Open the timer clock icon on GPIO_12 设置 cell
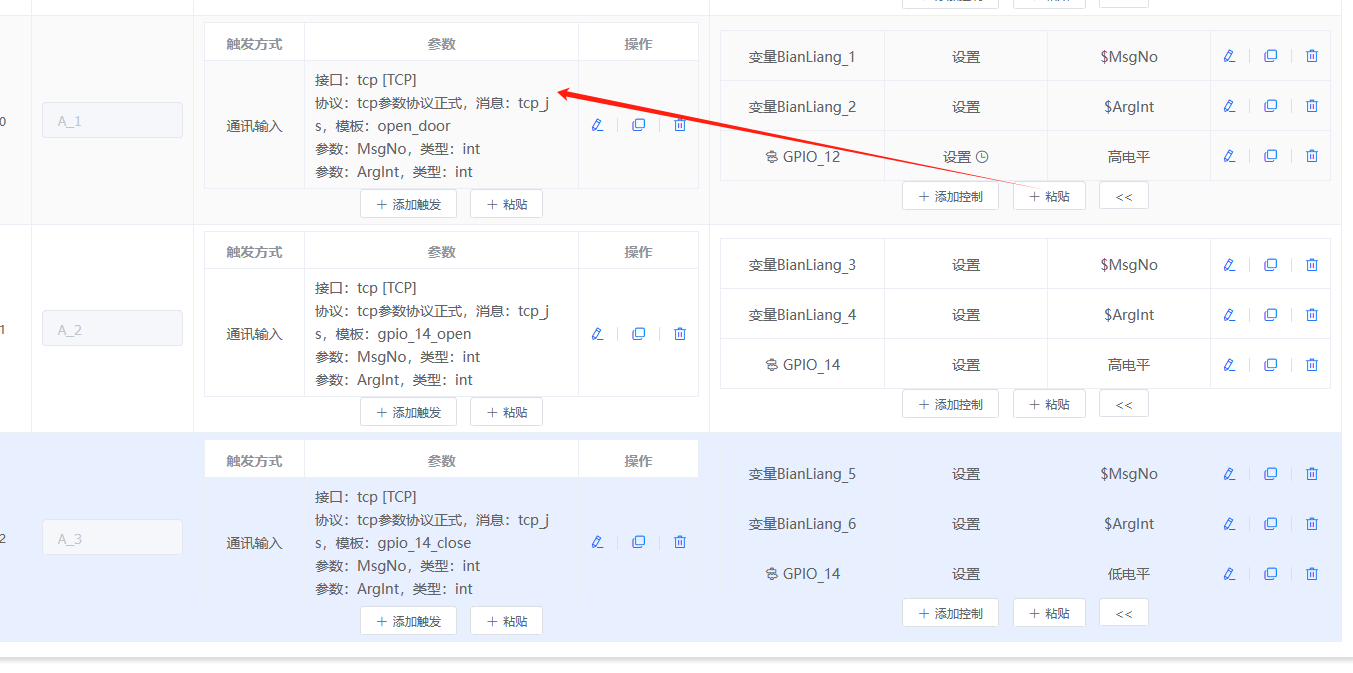 (x=981, y=157)
